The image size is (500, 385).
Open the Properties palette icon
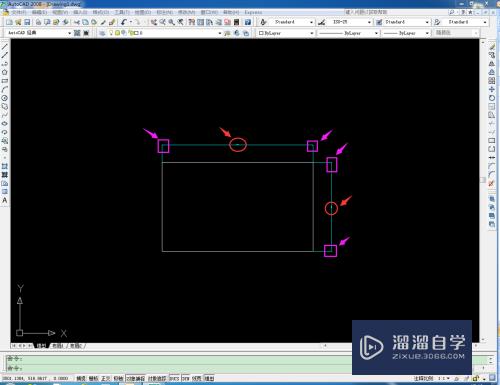[192, 22]
